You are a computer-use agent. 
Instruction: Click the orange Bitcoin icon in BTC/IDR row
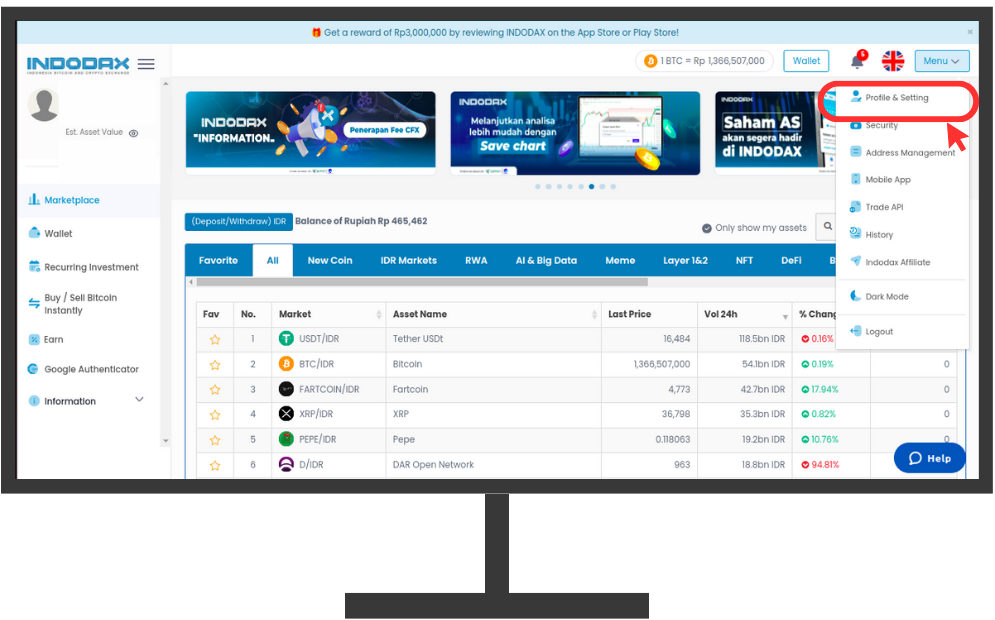[x=286, y=364]
